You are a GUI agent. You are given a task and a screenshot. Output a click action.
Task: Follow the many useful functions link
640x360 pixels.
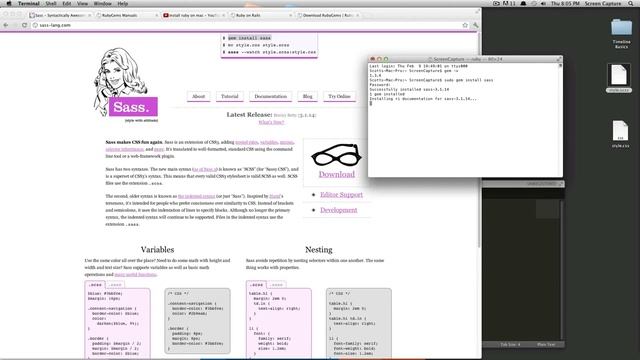tap(135, 275)
